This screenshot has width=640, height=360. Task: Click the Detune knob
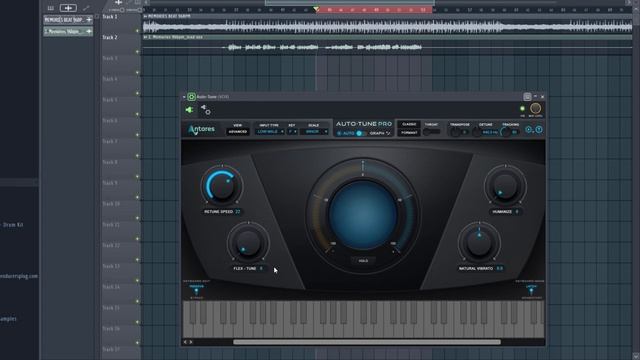click(476, 132)
